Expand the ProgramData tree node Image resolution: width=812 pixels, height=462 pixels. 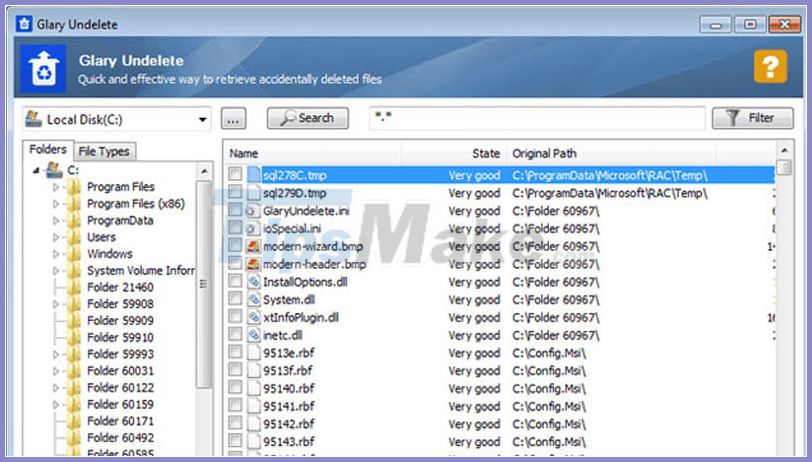click(x=56, y=220)
